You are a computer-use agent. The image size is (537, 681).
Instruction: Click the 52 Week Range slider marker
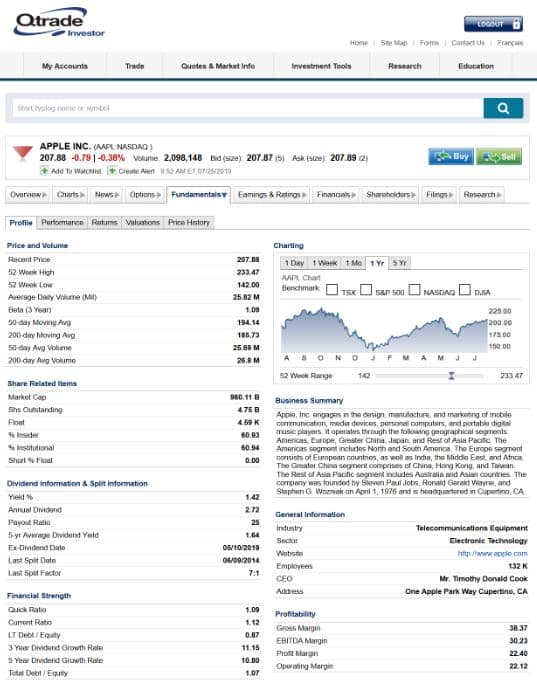pos(451,376)
